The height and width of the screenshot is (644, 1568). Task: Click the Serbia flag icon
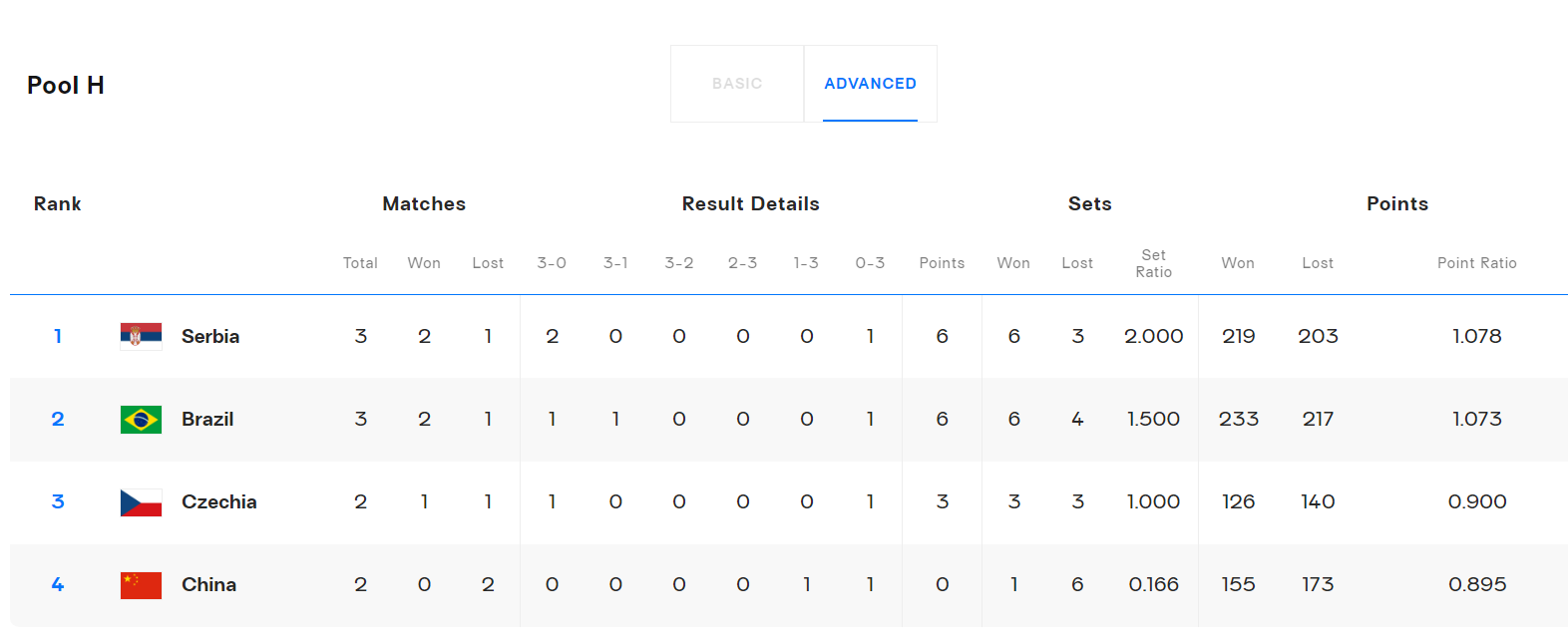tap(141, 337)
